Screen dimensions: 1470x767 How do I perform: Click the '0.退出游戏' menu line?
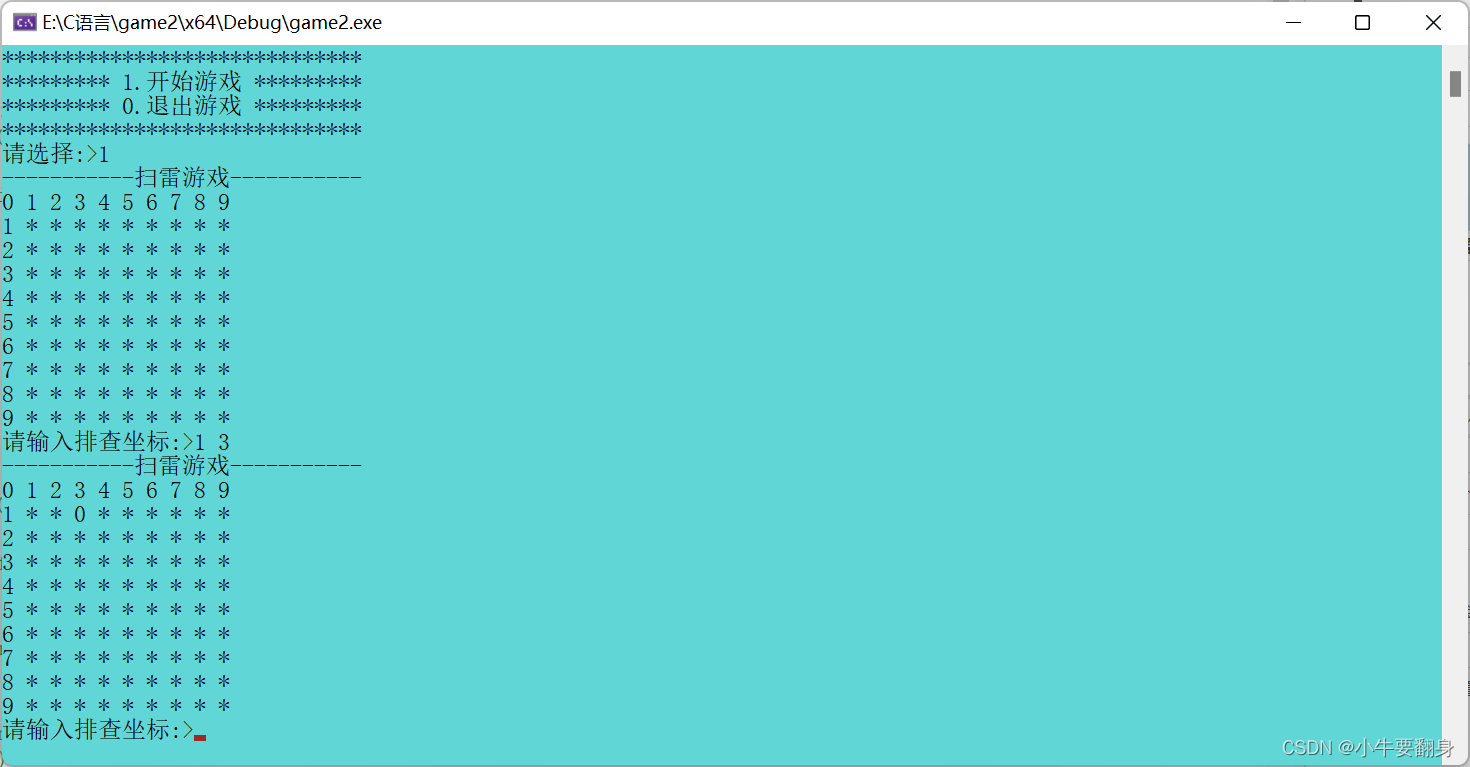(x=182, y=106)
